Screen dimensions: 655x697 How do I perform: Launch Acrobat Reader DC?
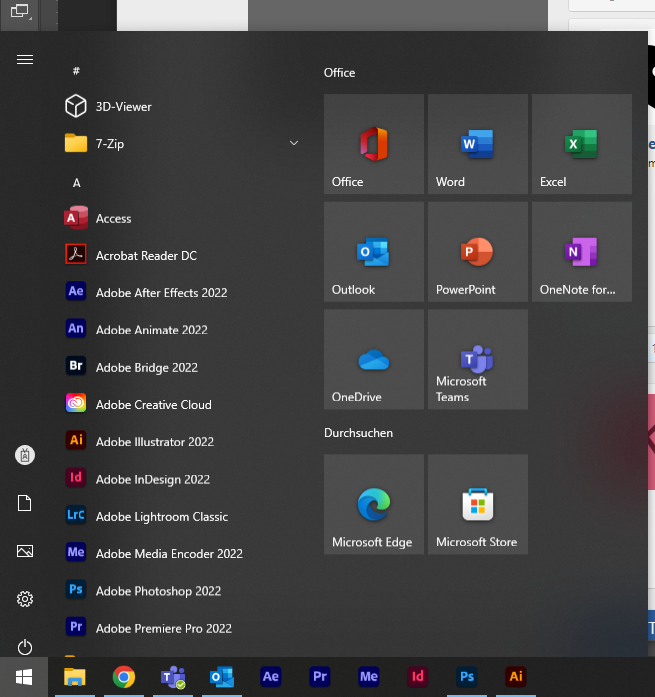182,256
